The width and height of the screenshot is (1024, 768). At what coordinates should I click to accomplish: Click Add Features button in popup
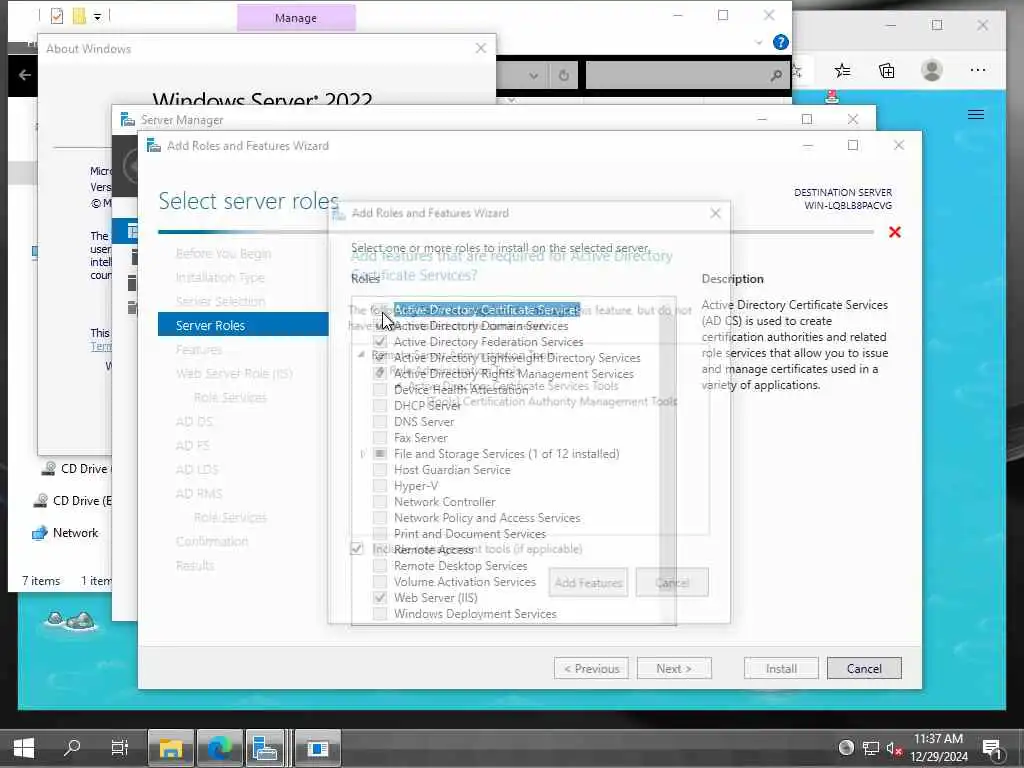click(588, 583)
